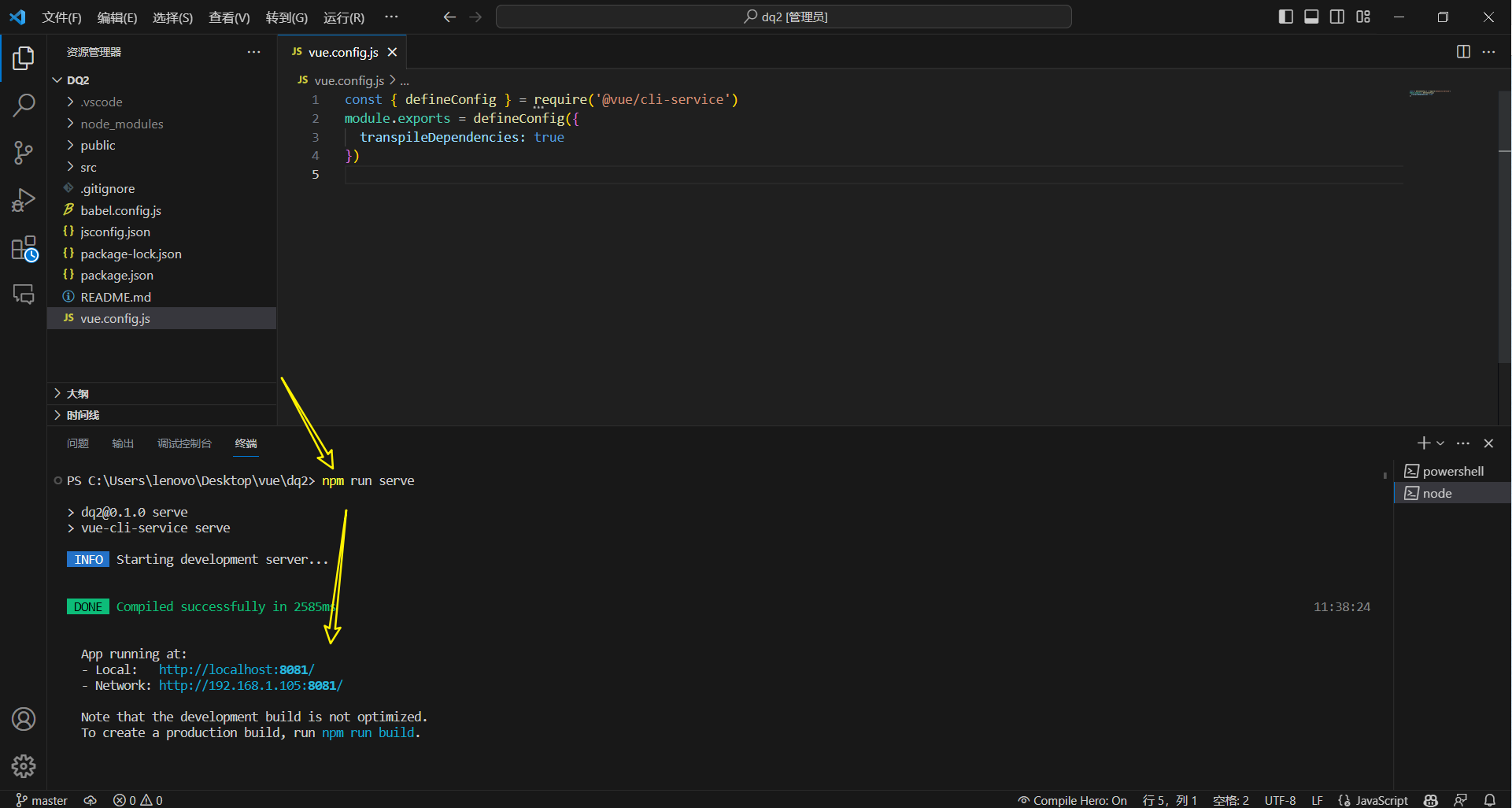The width and height of the screenshot is (1512, 808).
Task: Open the 192.168.1.105:8081 network link
Action: coord(251,685)
